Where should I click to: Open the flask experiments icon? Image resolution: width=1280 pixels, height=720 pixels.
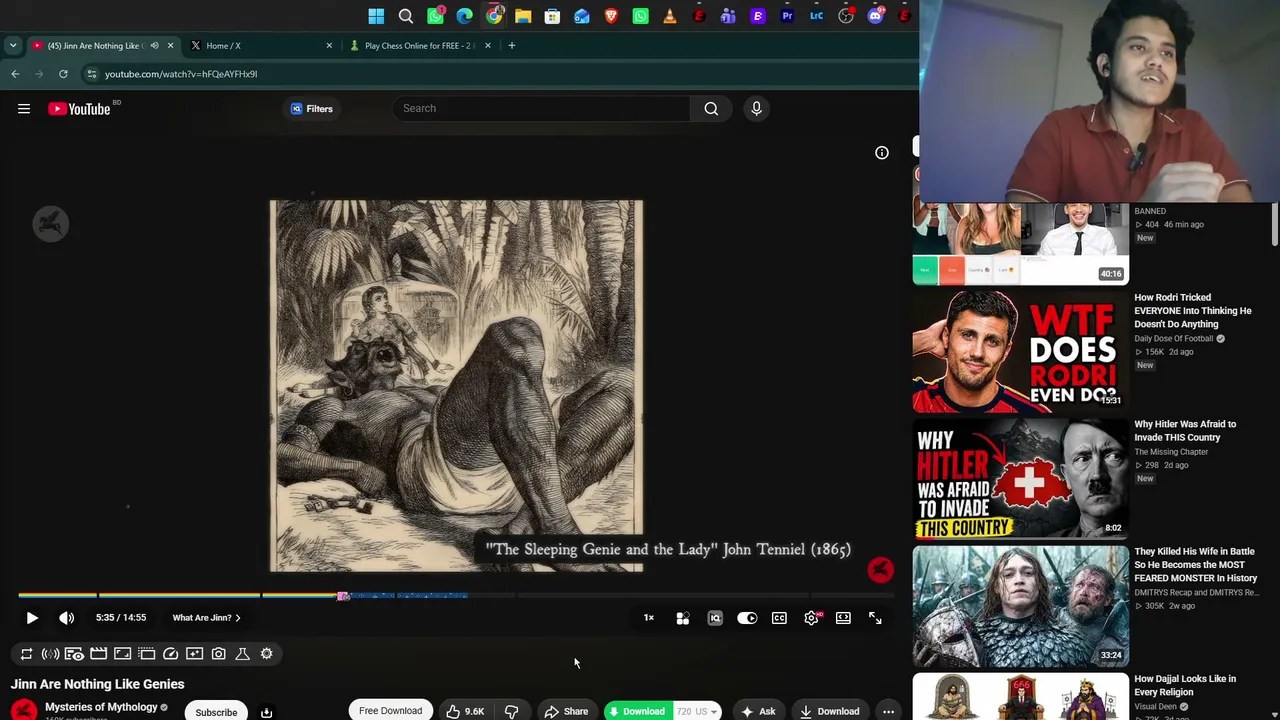pos(242,654)
